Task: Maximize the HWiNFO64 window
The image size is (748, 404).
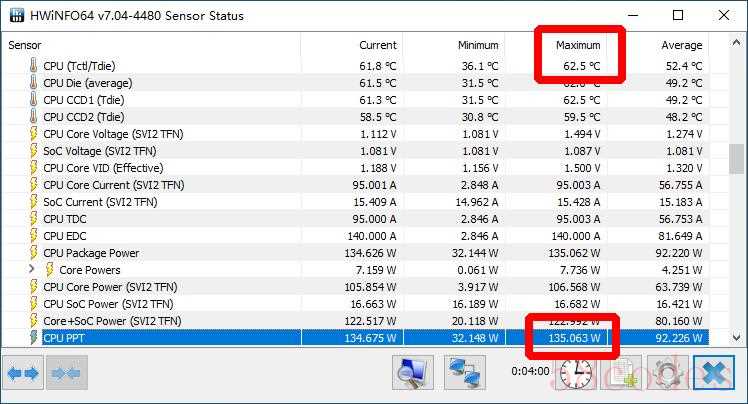Action: point(678,15)
